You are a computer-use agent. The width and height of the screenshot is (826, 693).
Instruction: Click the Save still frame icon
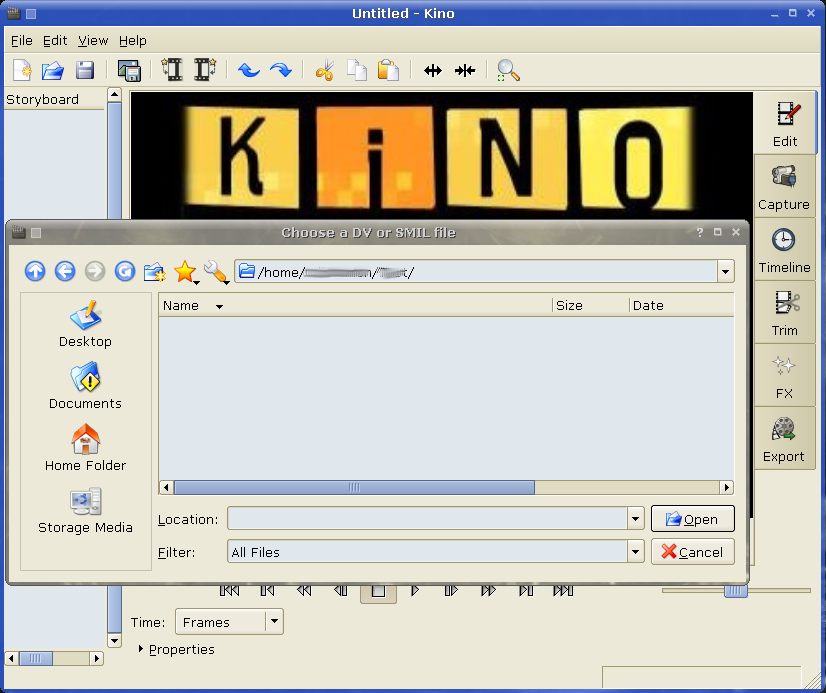(x=129, y=70)
